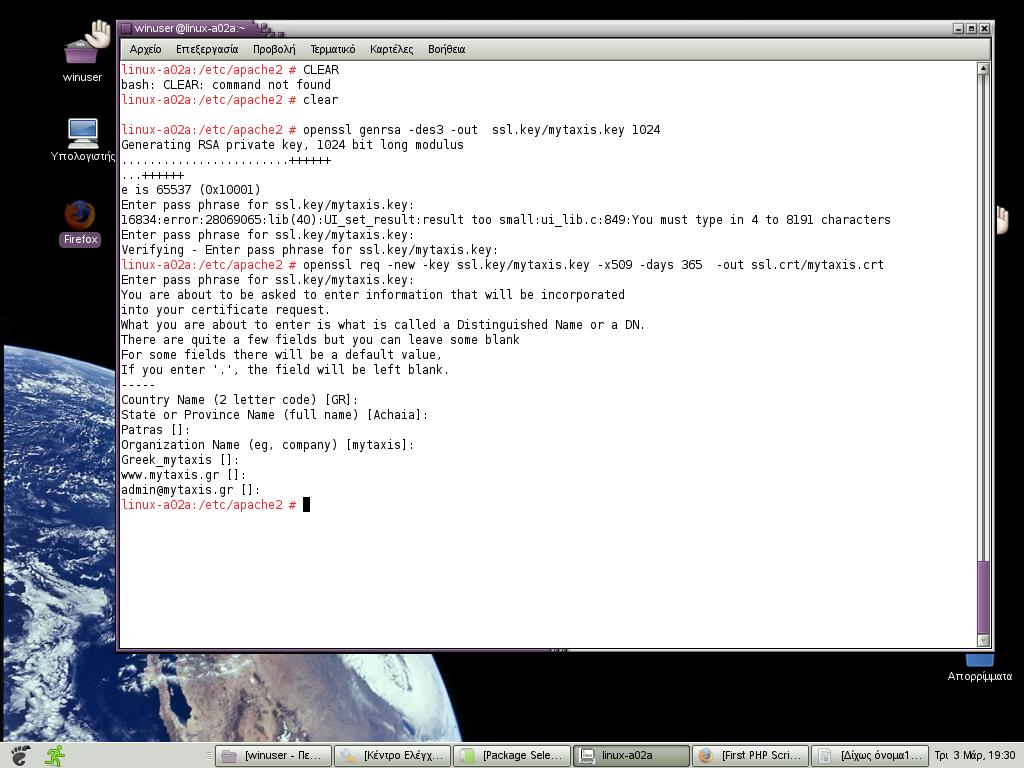Viewport: 1024px width, 768px height.
Task: Open the Αρχείο menu
Action: click(145, 49)
